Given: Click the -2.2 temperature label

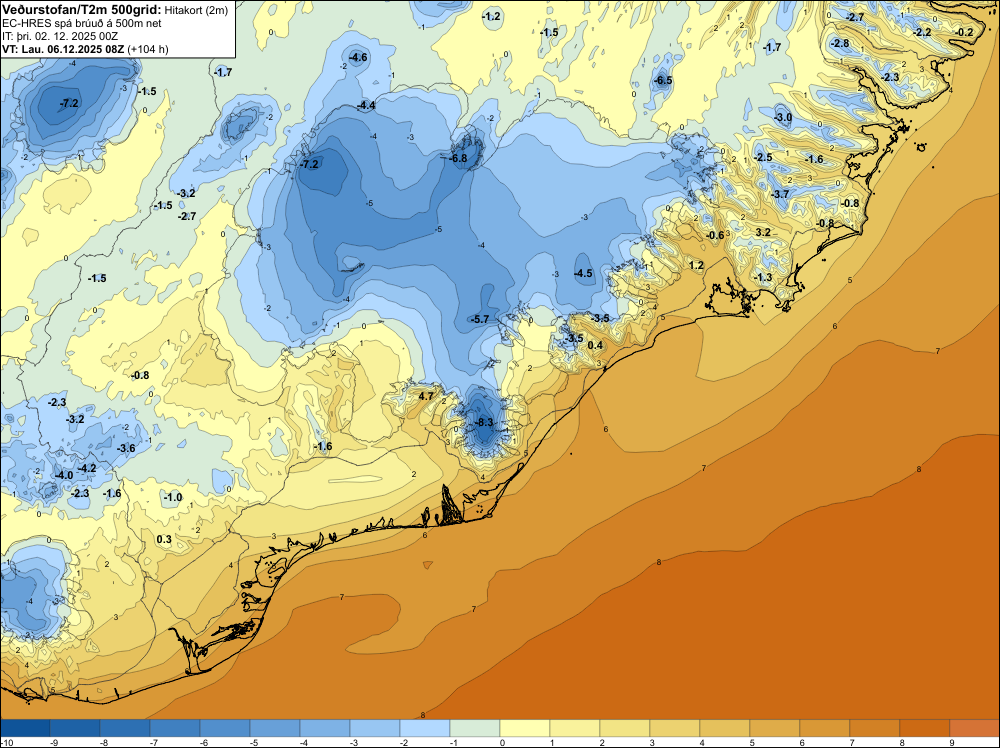Looking at the screenshot, I should [x=922, y=32].
